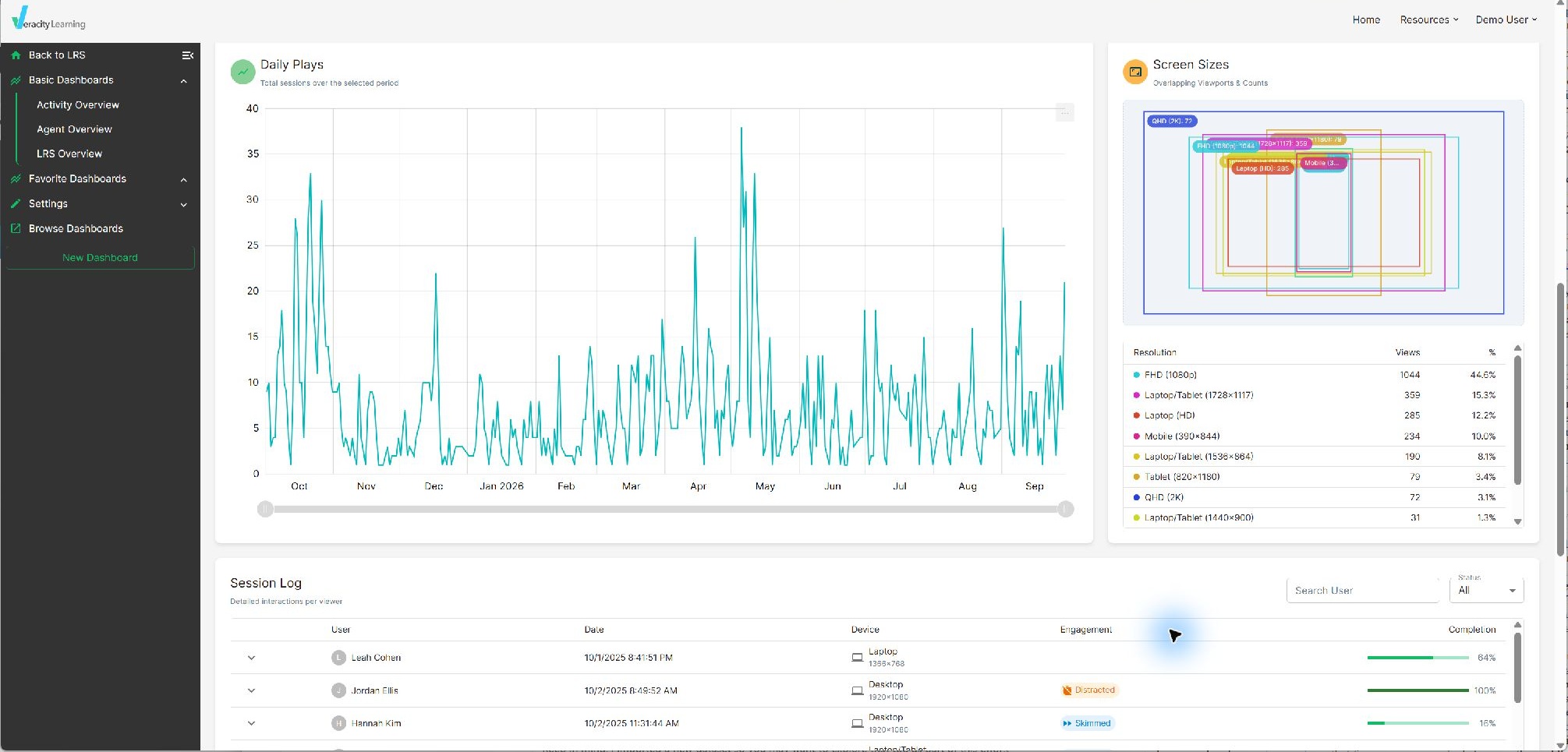Expand the Settings section
The width and height of the screenshot is (1568, 752).
(184, 205)
